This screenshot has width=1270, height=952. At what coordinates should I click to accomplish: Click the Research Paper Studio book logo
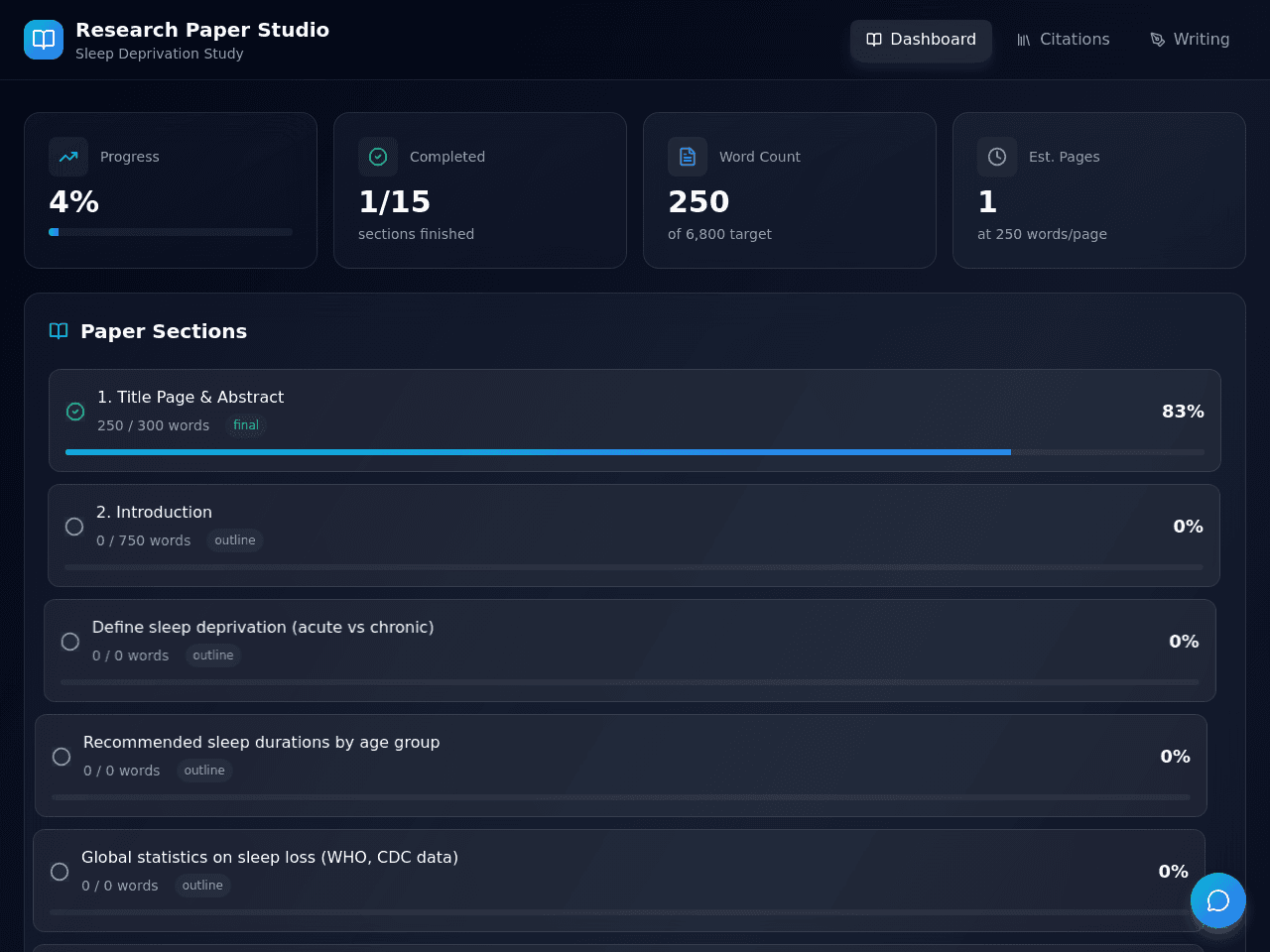(44, 40)
